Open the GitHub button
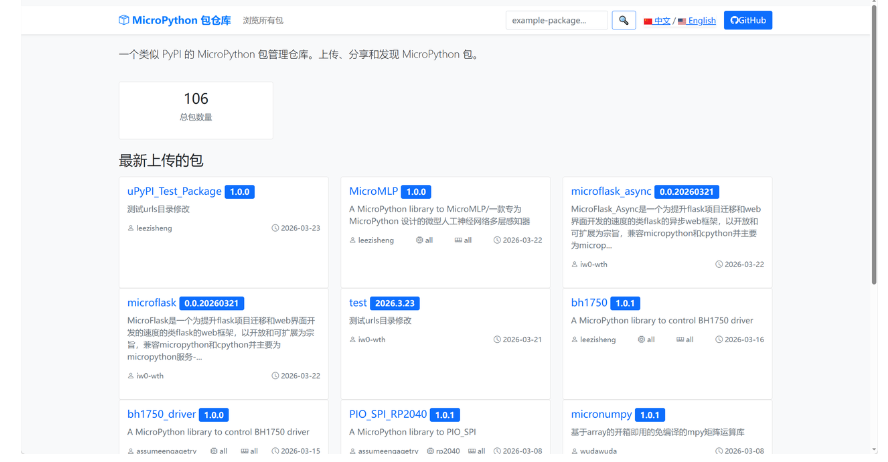 click(748, 20)
